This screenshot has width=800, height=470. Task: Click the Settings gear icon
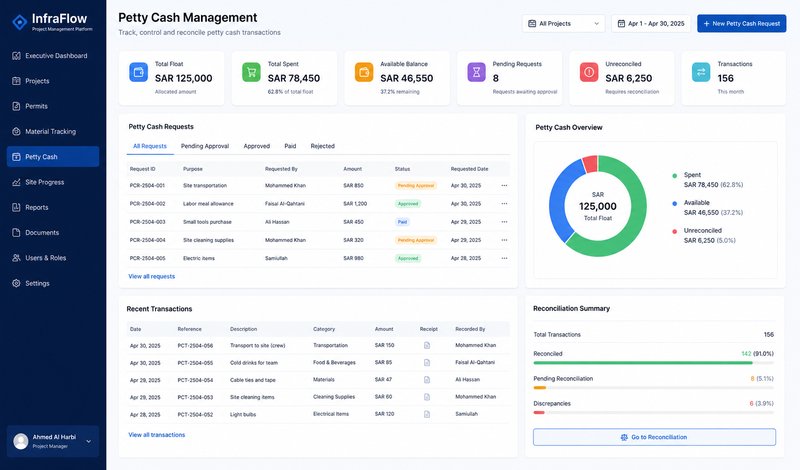16,283
